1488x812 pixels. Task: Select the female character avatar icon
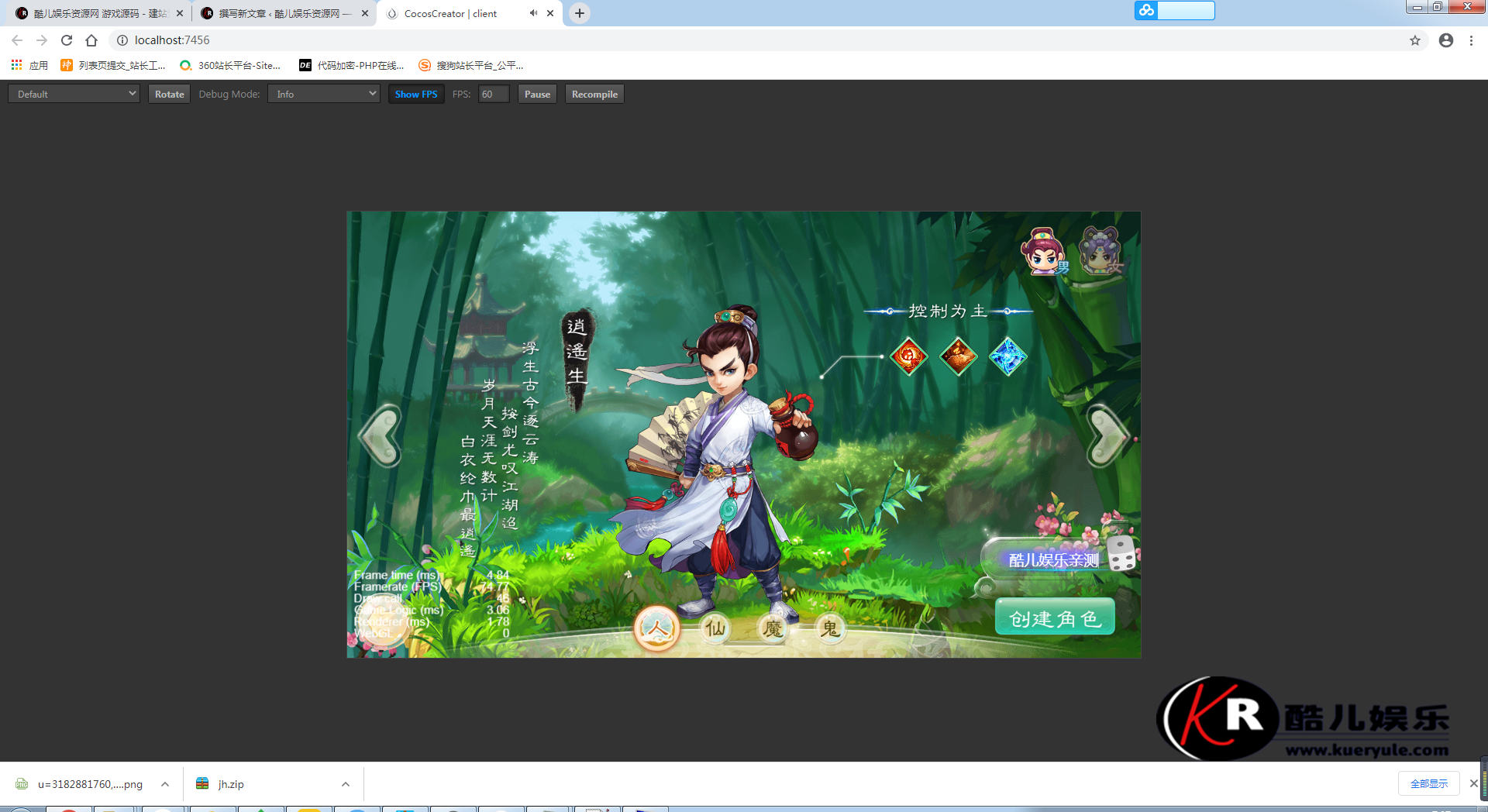click(1100, 251)
